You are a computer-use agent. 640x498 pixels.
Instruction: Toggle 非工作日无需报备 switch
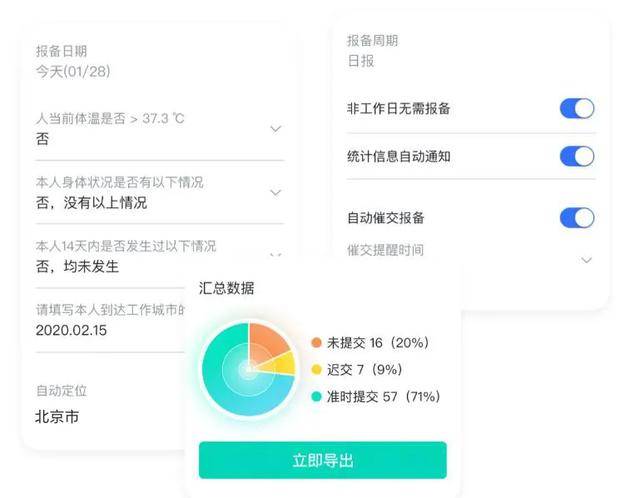click(576, 108)
